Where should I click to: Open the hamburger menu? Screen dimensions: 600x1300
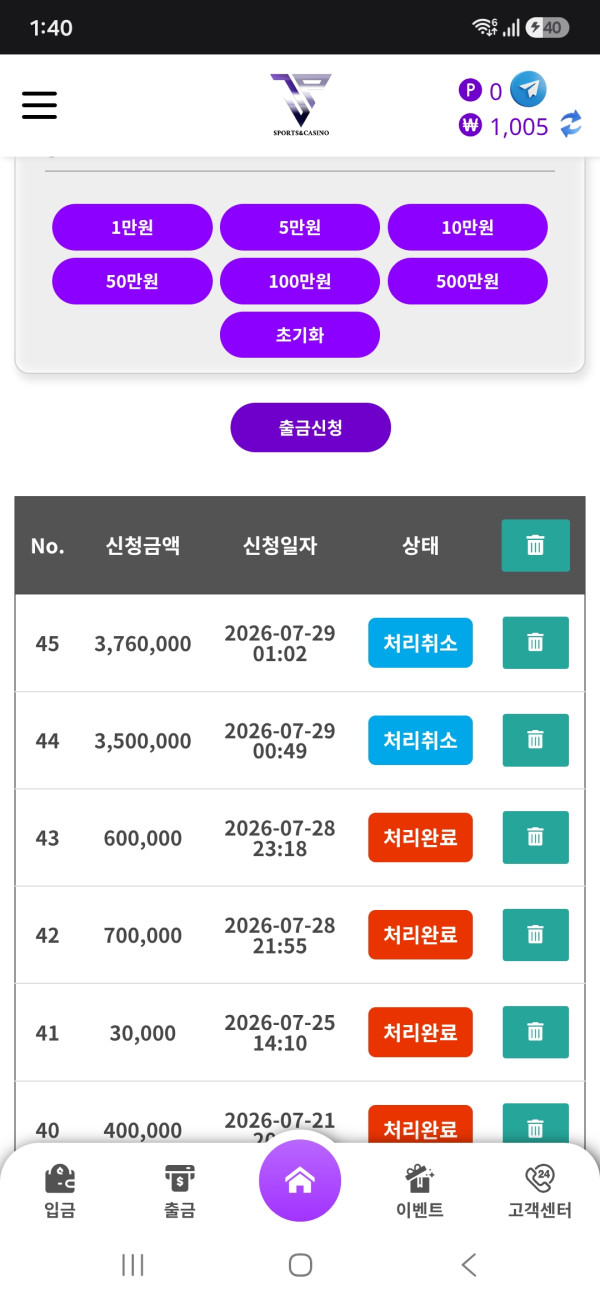[x=40, y=105]
